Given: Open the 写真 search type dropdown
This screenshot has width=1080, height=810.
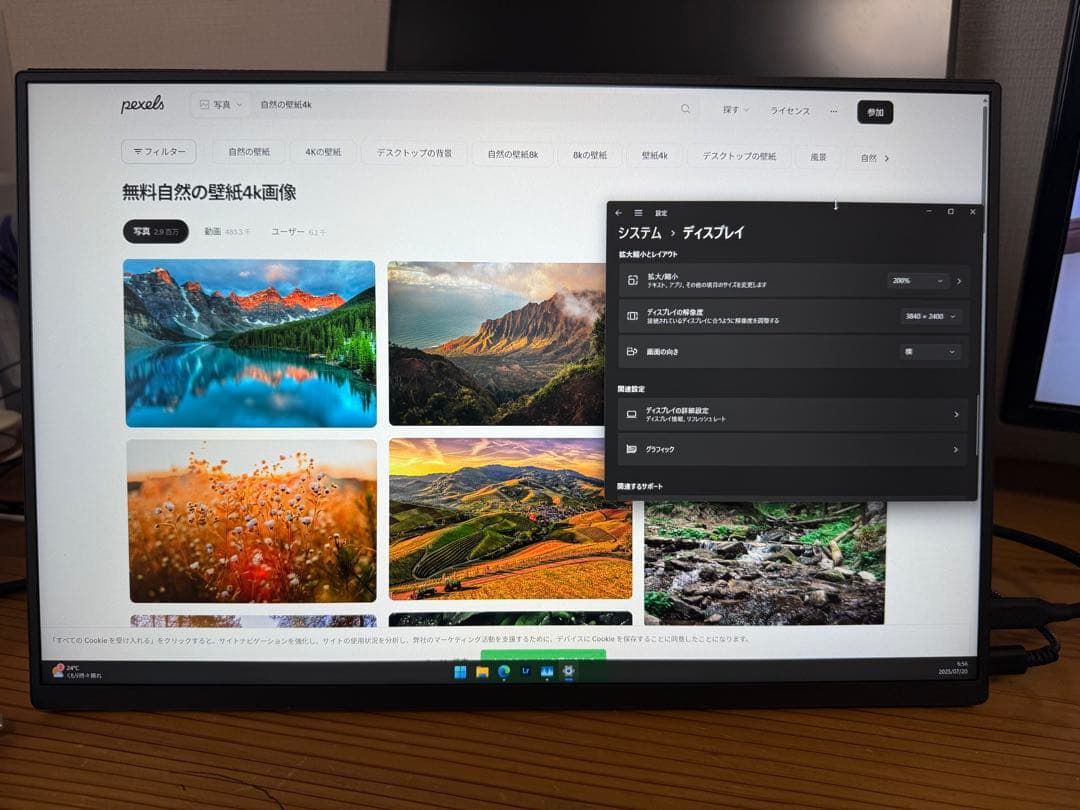Looking at the screenshot, I should click(221, 105).
